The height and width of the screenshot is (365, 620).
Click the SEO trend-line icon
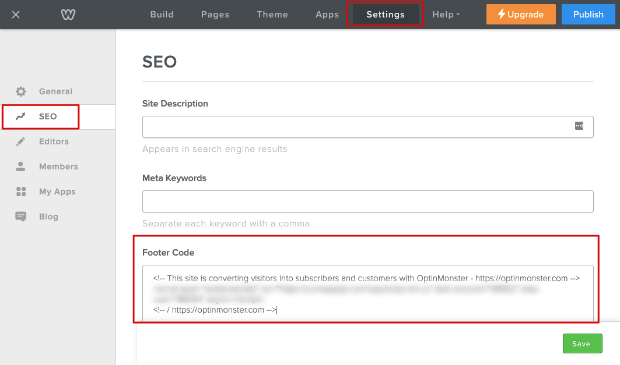(x=21, y=116)
